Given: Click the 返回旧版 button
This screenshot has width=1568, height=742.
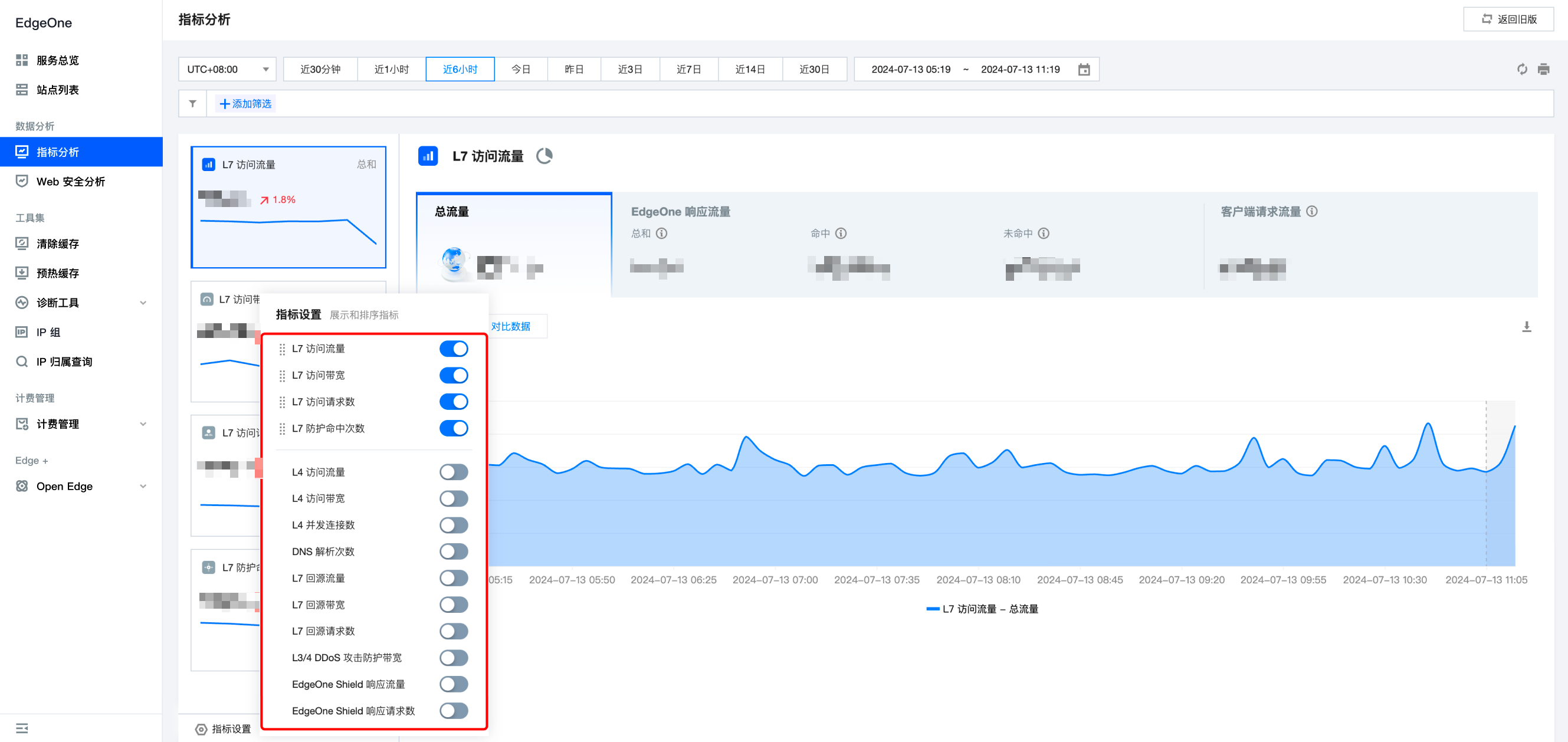Looking at the screenshot, I should [x=1508, y=19].
